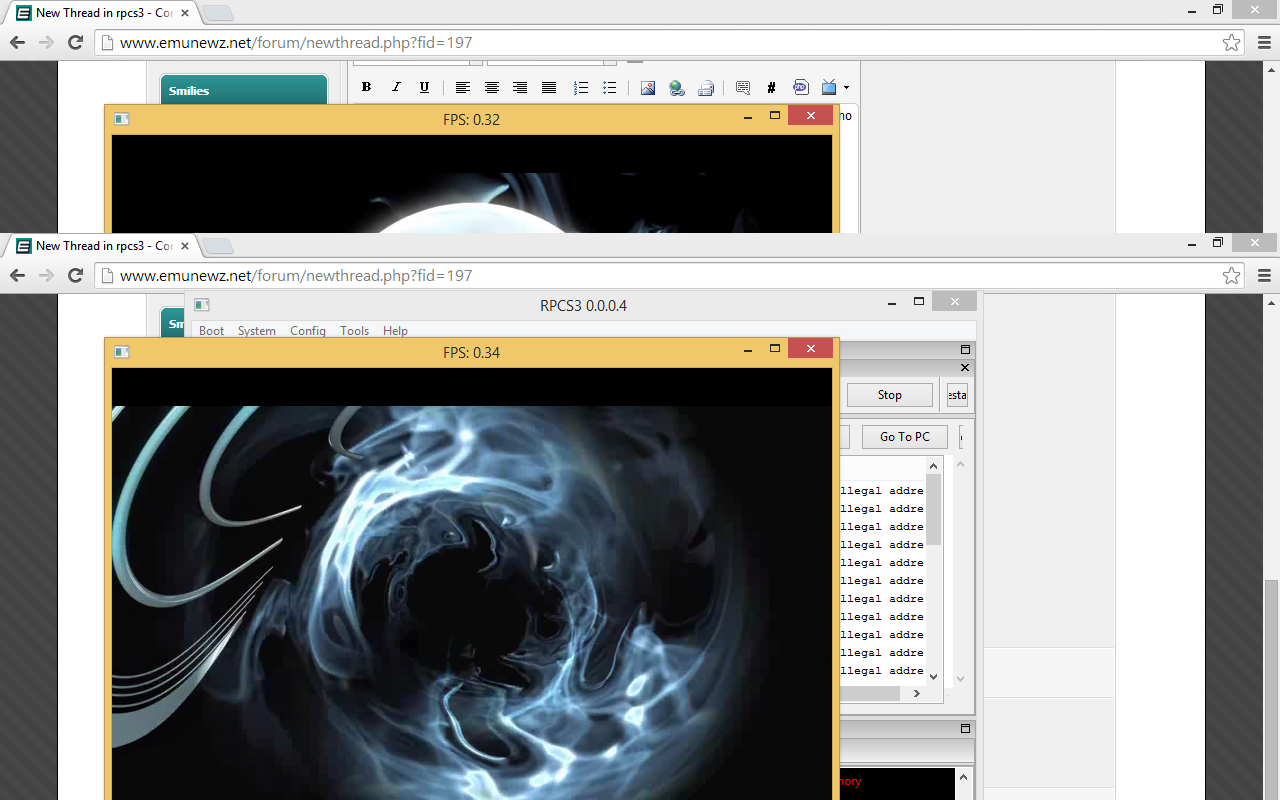Insert a quote block

[x=743, y=88]
